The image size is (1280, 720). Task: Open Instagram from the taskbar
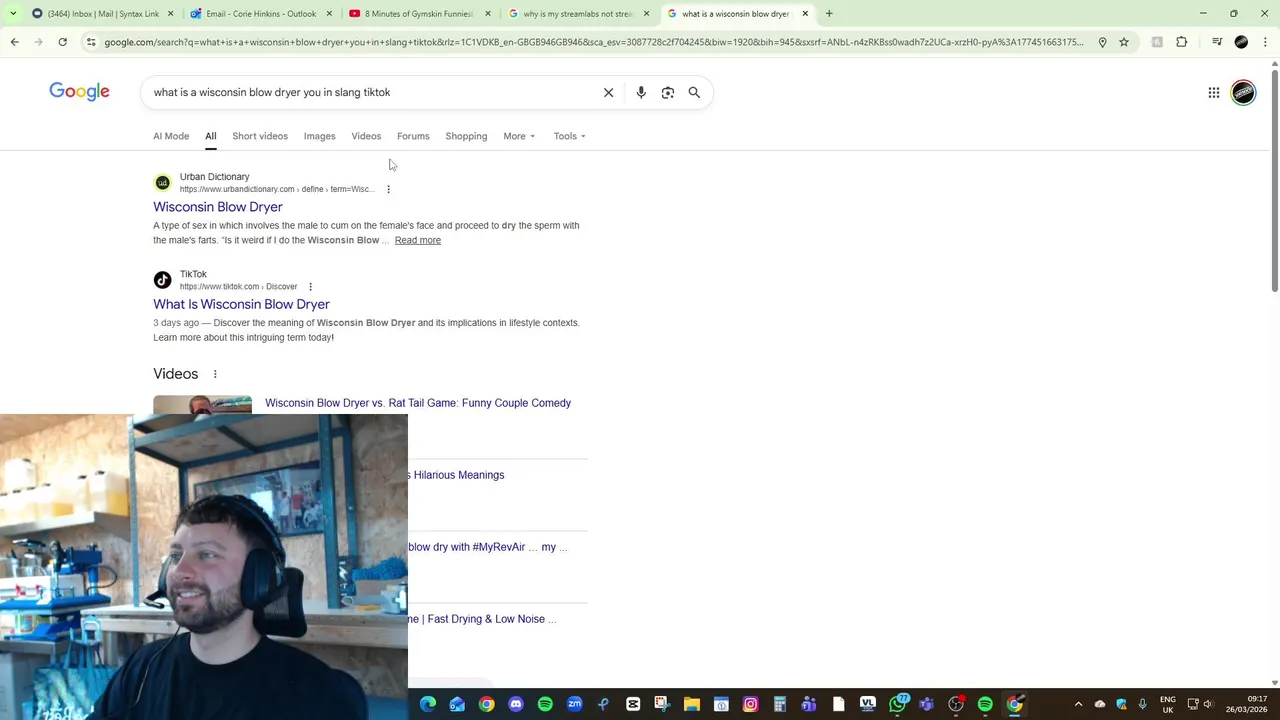[751, 705]
